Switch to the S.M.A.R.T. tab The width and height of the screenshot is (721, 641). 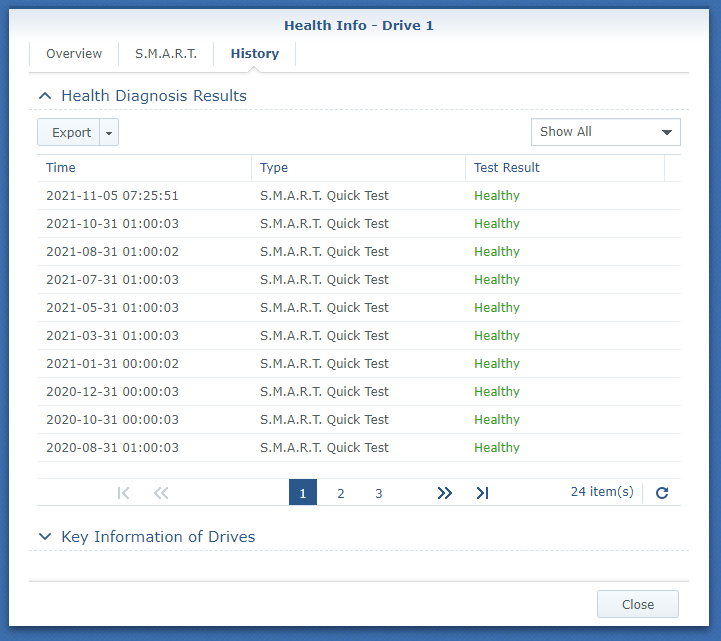pos(166,54)
